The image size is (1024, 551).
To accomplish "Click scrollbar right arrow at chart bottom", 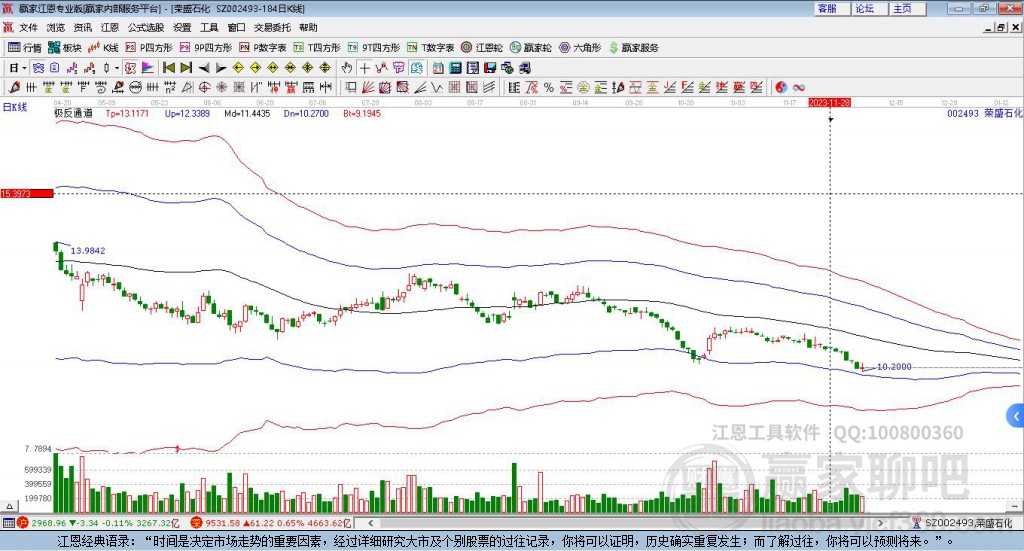I will (x=880, y=523).
